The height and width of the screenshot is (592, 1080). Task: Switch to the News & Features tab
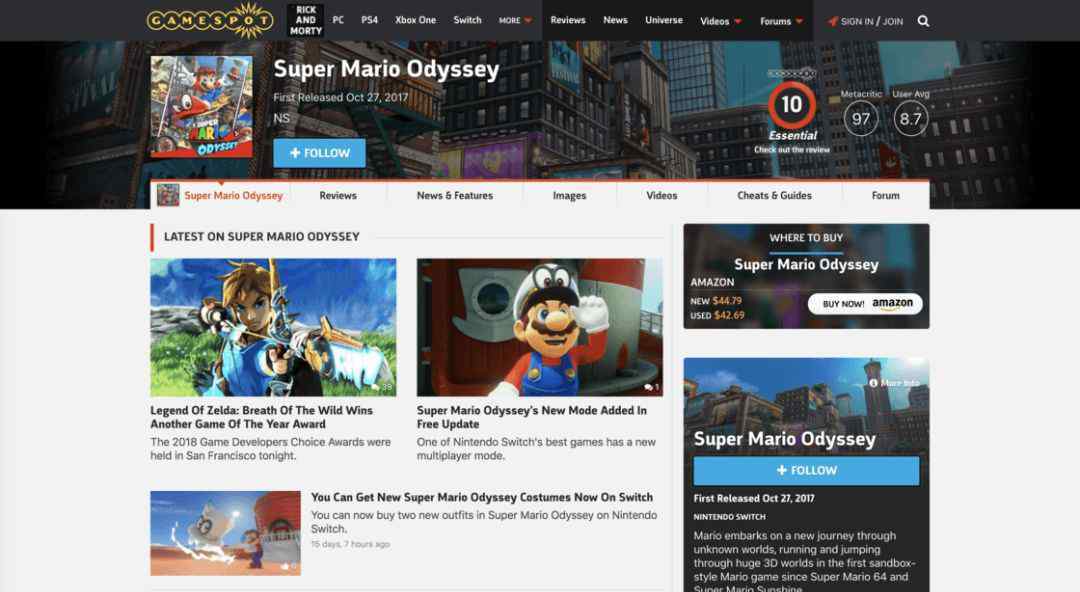455,196
